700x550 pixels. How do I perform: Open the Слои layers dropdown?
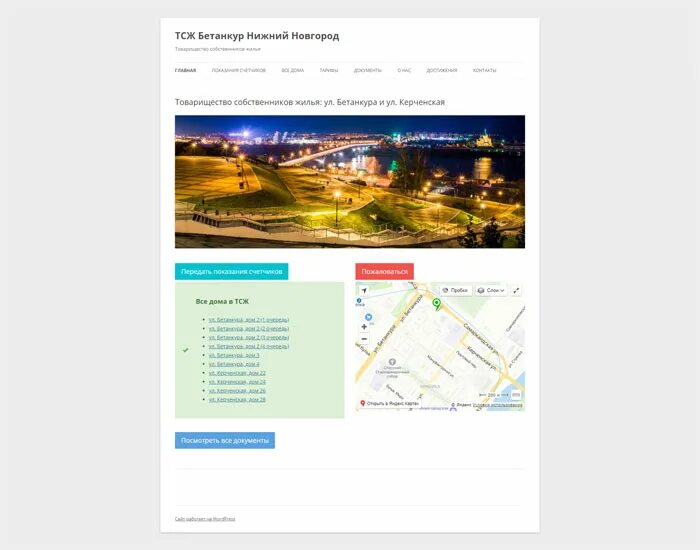[x=491, y=291]
